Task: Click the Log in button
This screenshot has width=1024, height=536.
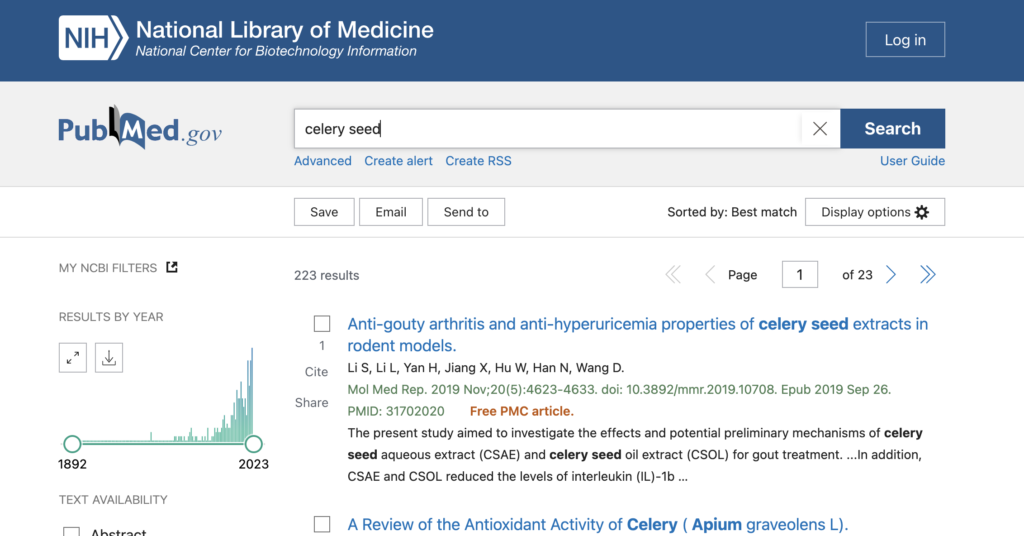Action: tap(905, 40)
